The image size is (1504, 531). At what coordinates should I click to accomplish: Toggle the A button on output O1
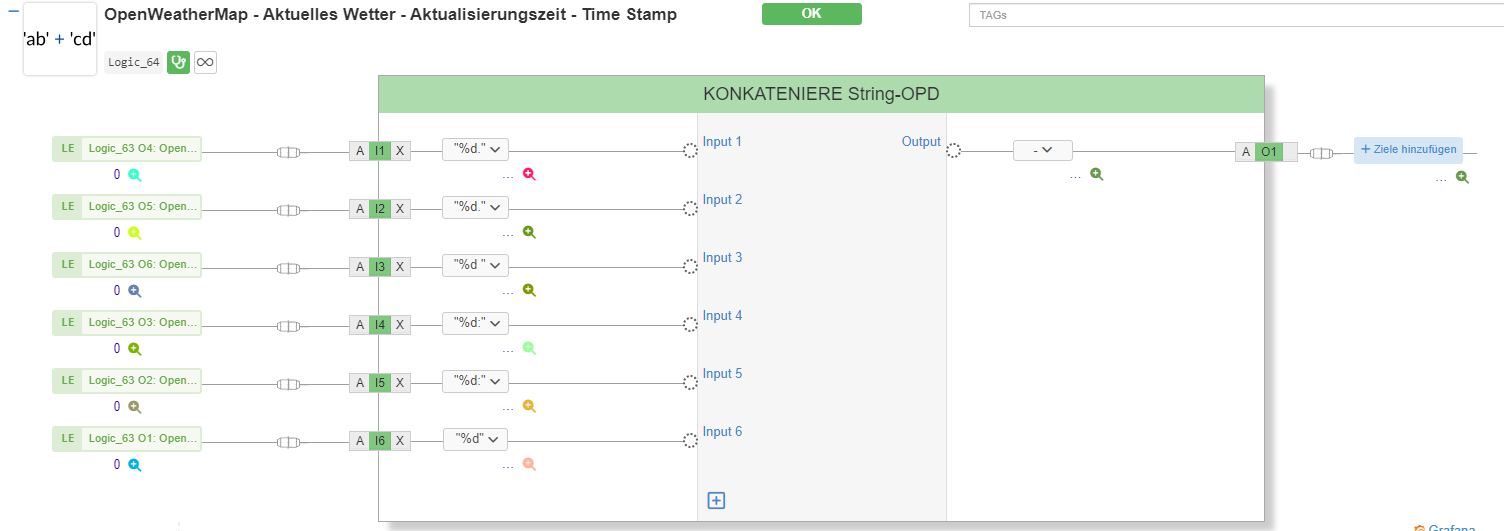pyautogui.click(x=1246, y=152)
